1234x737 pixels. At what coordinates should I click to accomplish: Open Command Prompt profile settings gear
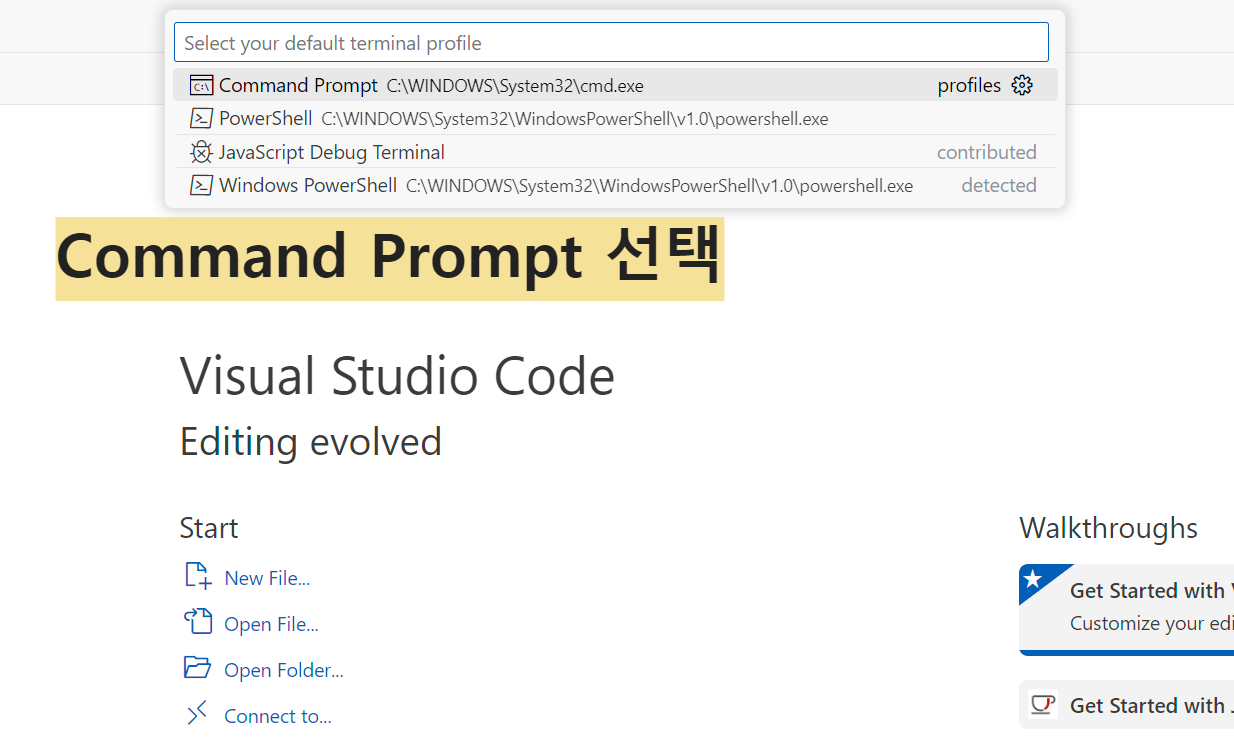tap(1022, 85)
